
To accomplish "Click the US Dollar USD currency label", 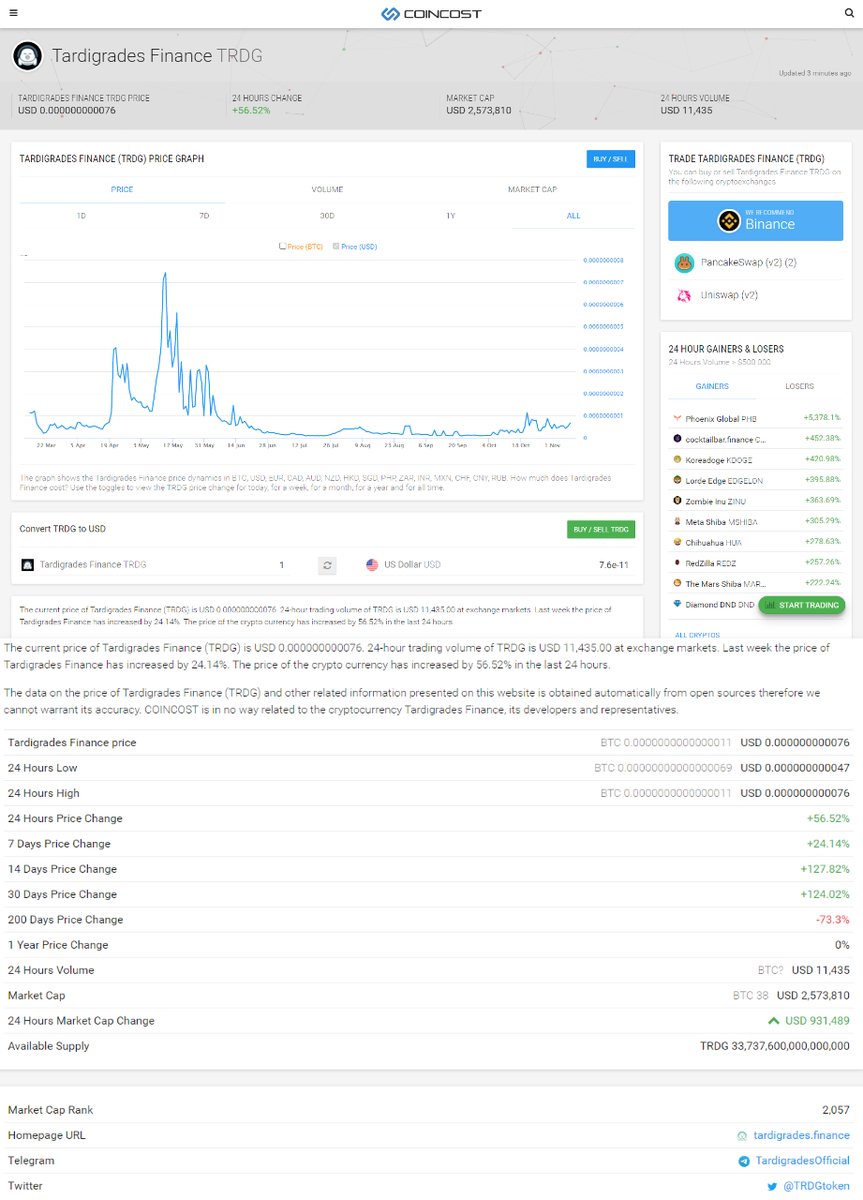I will pyautogui.click(x=412, y=565).
